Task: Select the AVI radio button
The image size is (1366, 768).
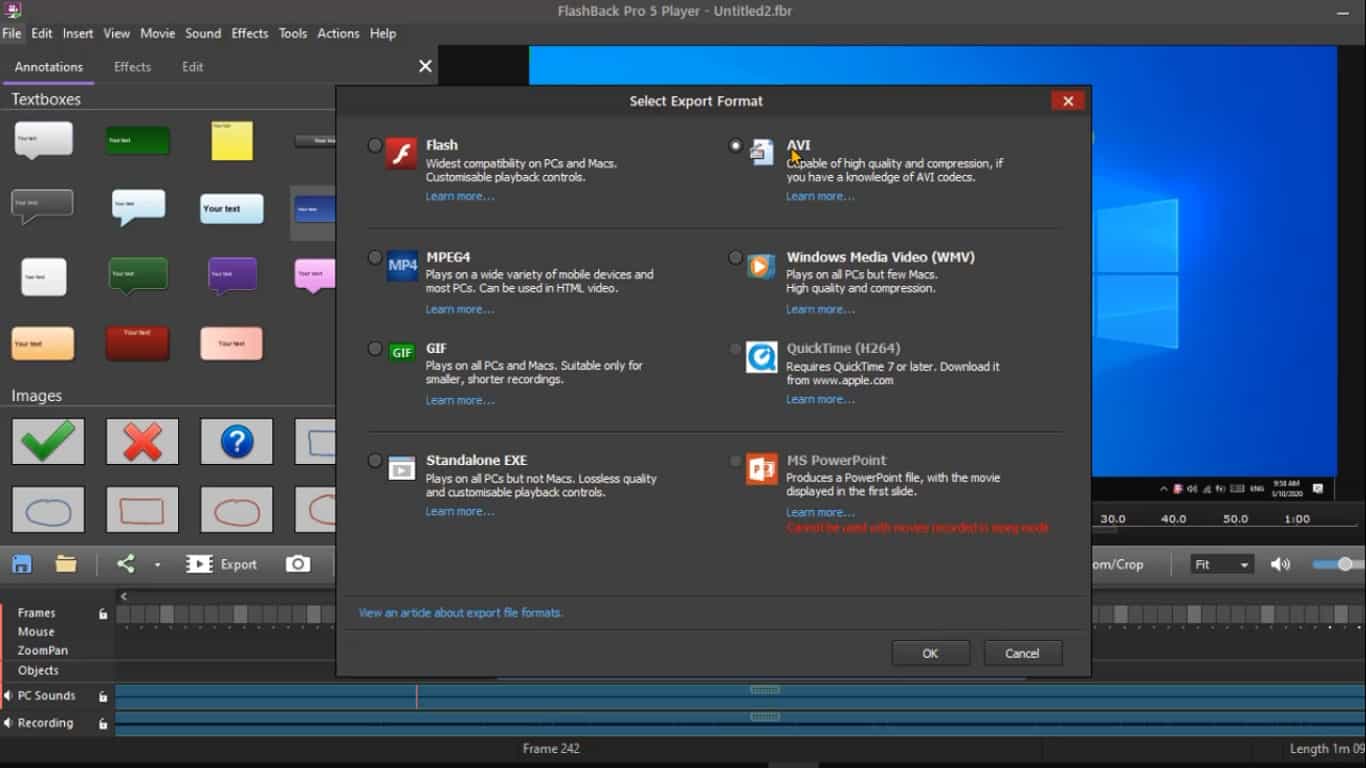Action: (x=736, y=145)
